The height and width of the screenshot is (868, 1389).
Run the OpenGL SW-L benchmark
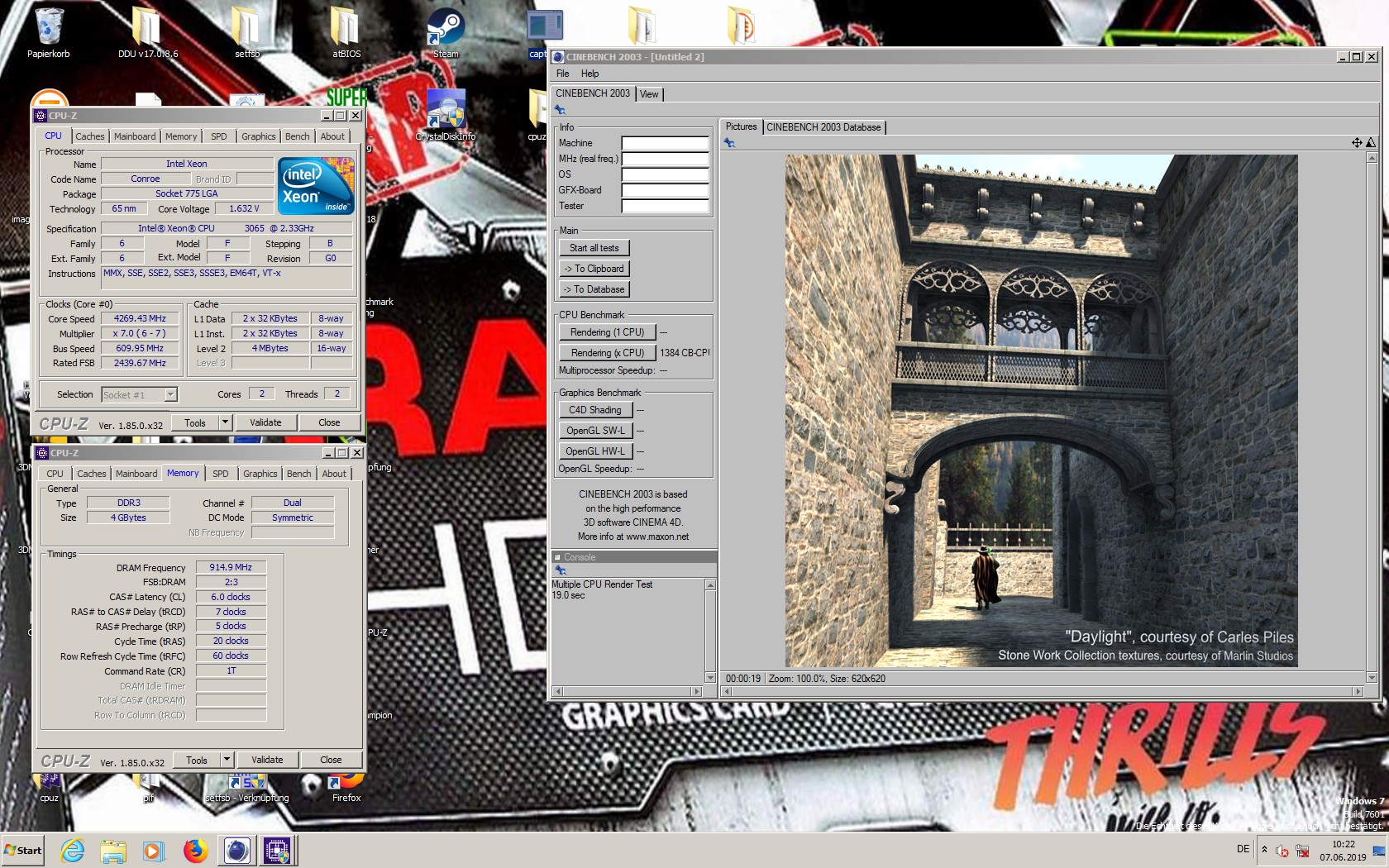pos(595,431)
